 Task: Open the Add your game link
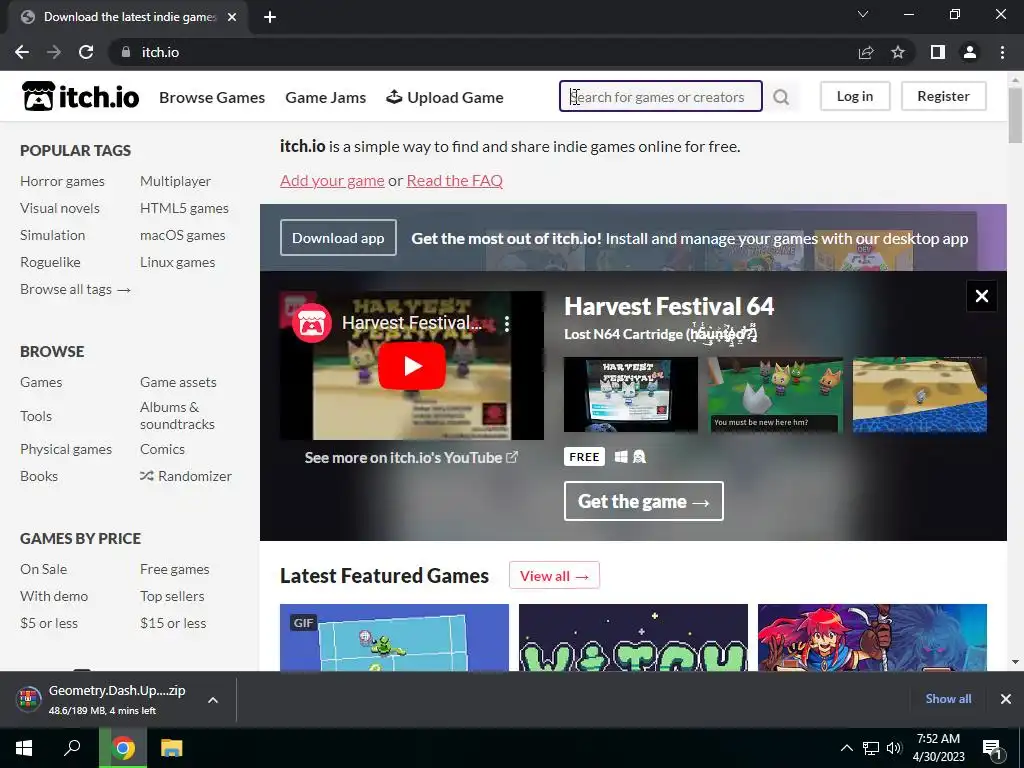coord(332,180)
